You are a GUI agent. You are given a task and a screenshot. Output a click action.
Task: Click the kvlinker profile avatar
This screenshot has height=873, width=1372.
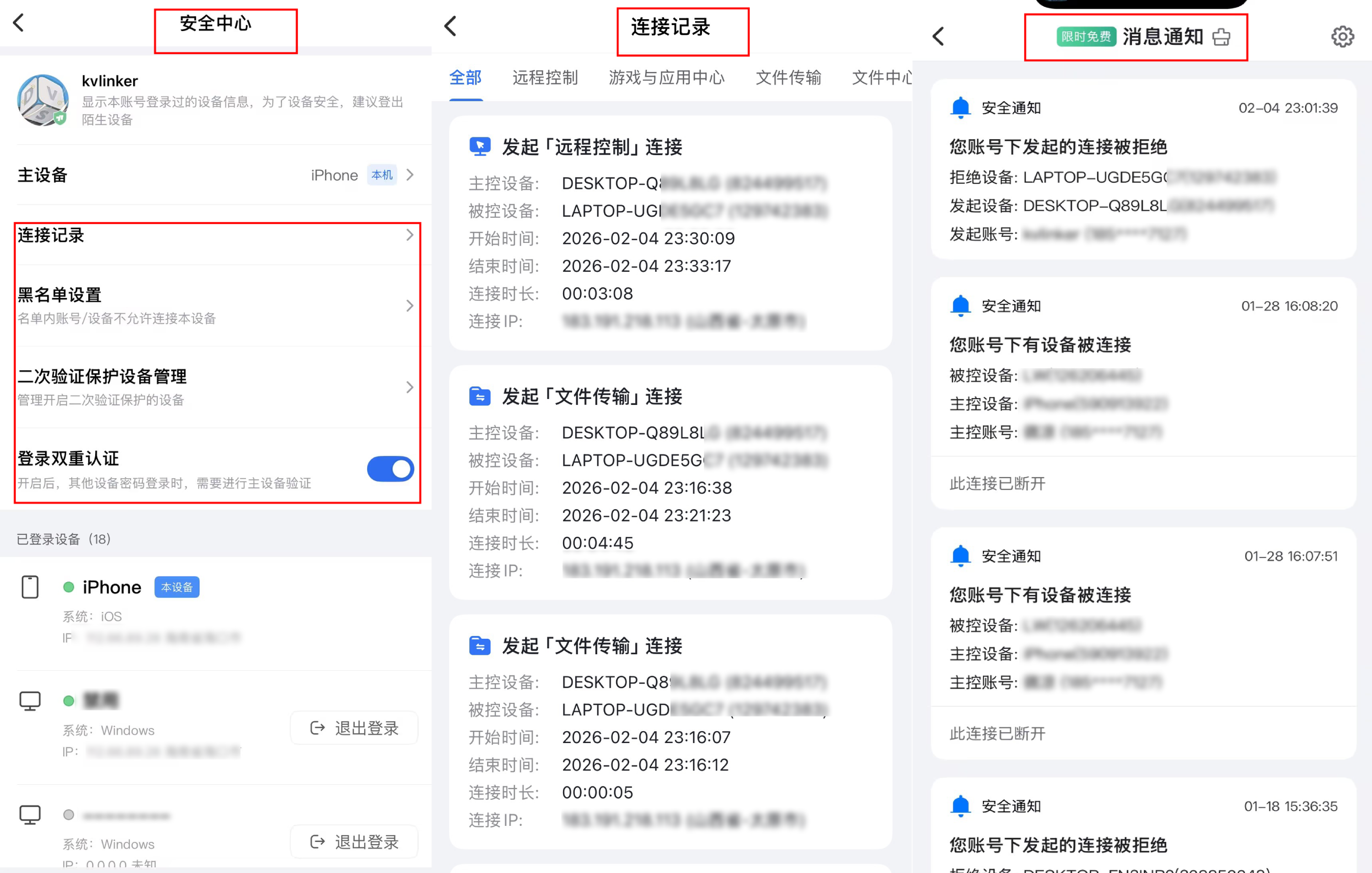point(43,100)
